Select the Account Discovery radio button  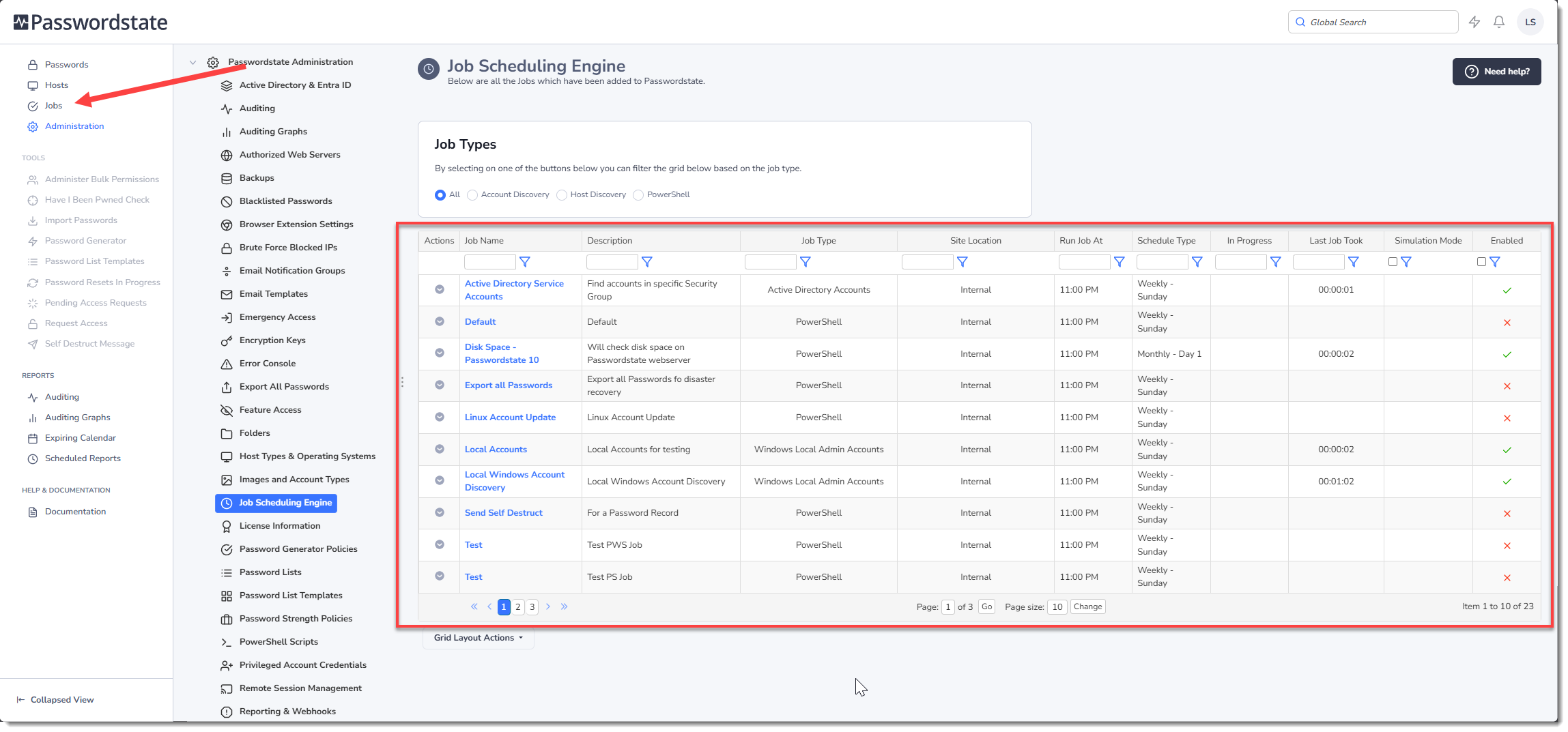point(472,195)
